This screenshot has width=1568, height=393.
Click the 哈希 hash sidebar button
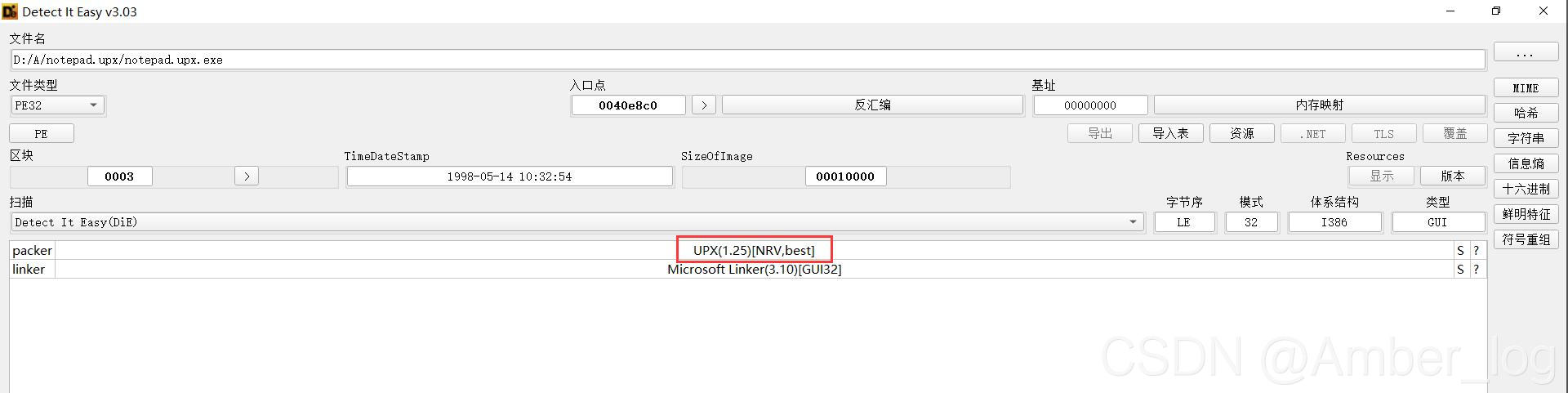pyautogui.click(x=1526, y=113)
